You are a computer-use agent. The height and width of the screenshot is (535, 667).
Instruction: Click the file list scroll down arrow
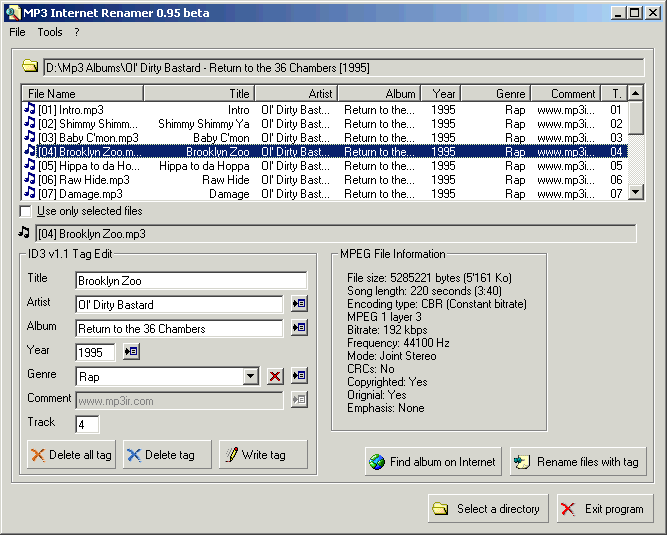click(x=636, y=192)
